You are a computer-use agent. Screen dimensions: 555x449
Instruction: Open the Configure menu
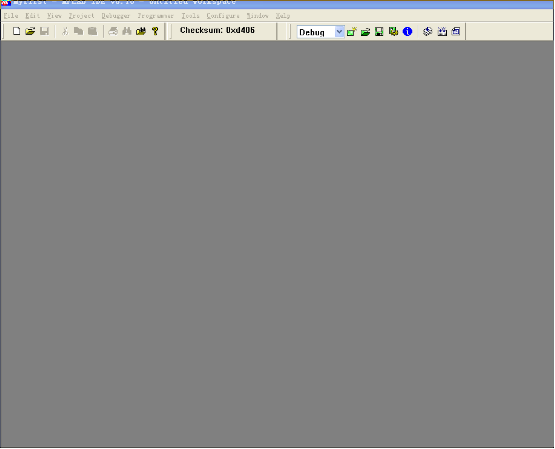pyautogui.click(x=223, y=16)
